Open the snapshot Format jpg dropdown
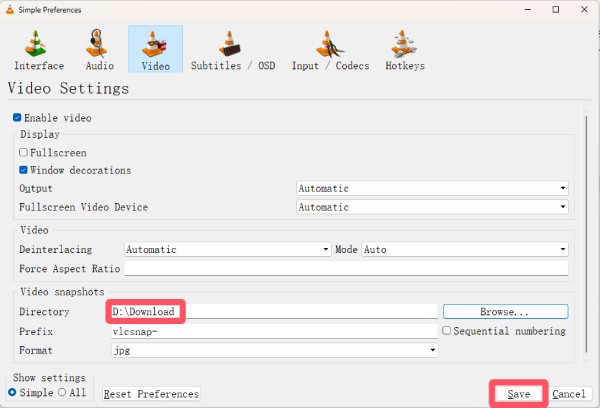 pyautogui.click(x=274, y=350)
